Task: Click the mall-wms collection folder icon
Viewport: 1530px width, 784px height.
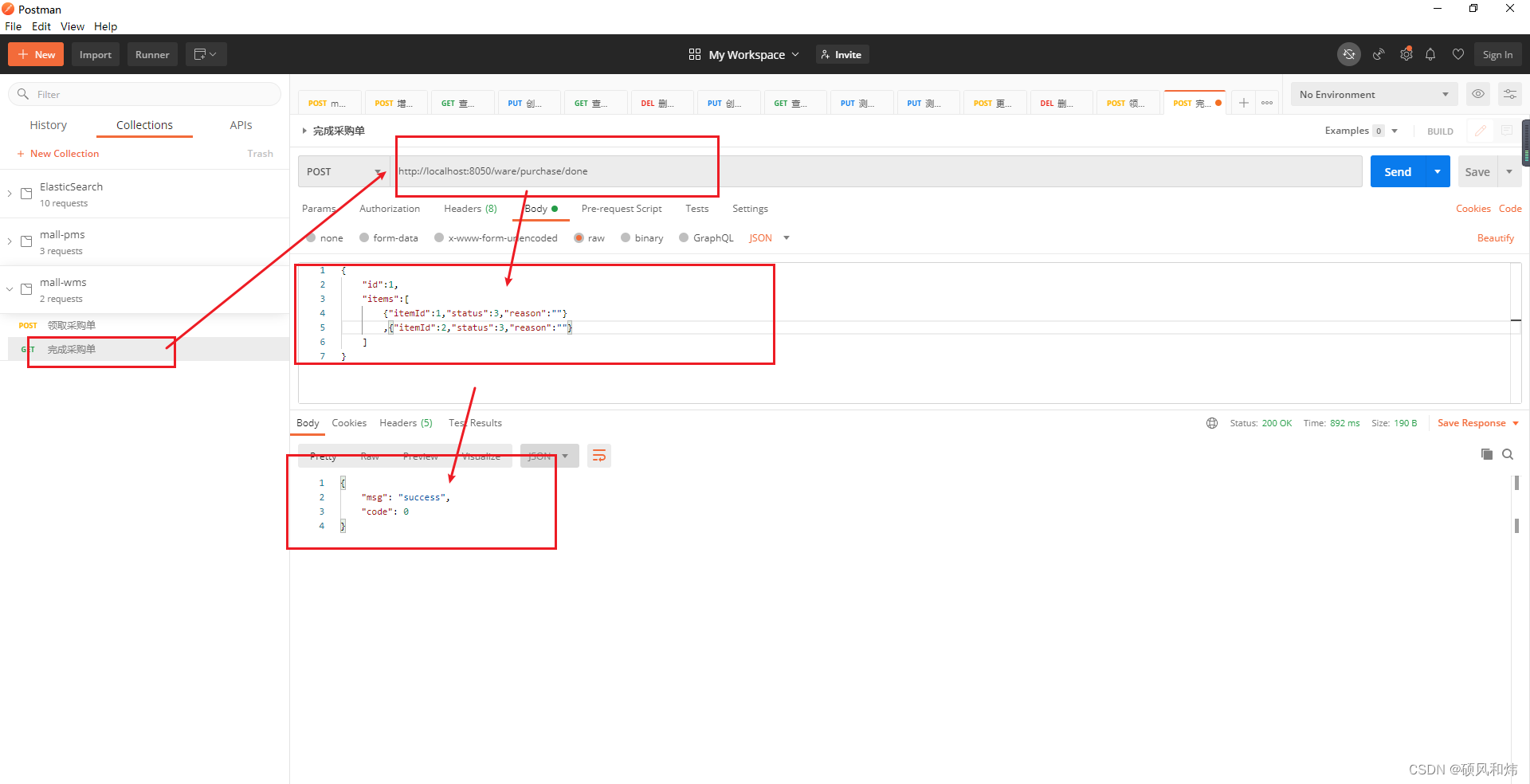Action: pos(26,289)
